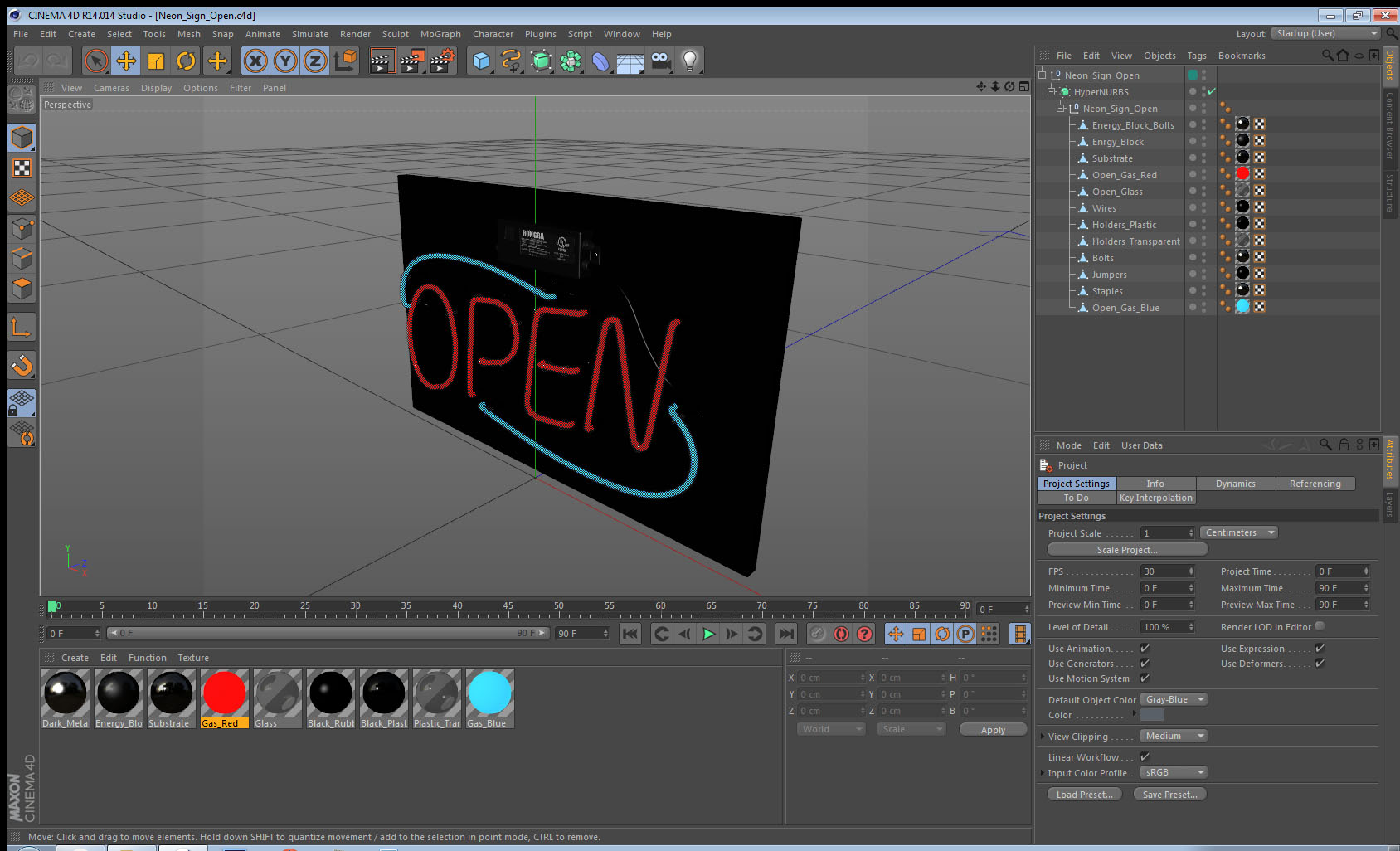
Task: Open the Layout Startup dropdown
Action: pyautogui.click(x=1325, y=33)
